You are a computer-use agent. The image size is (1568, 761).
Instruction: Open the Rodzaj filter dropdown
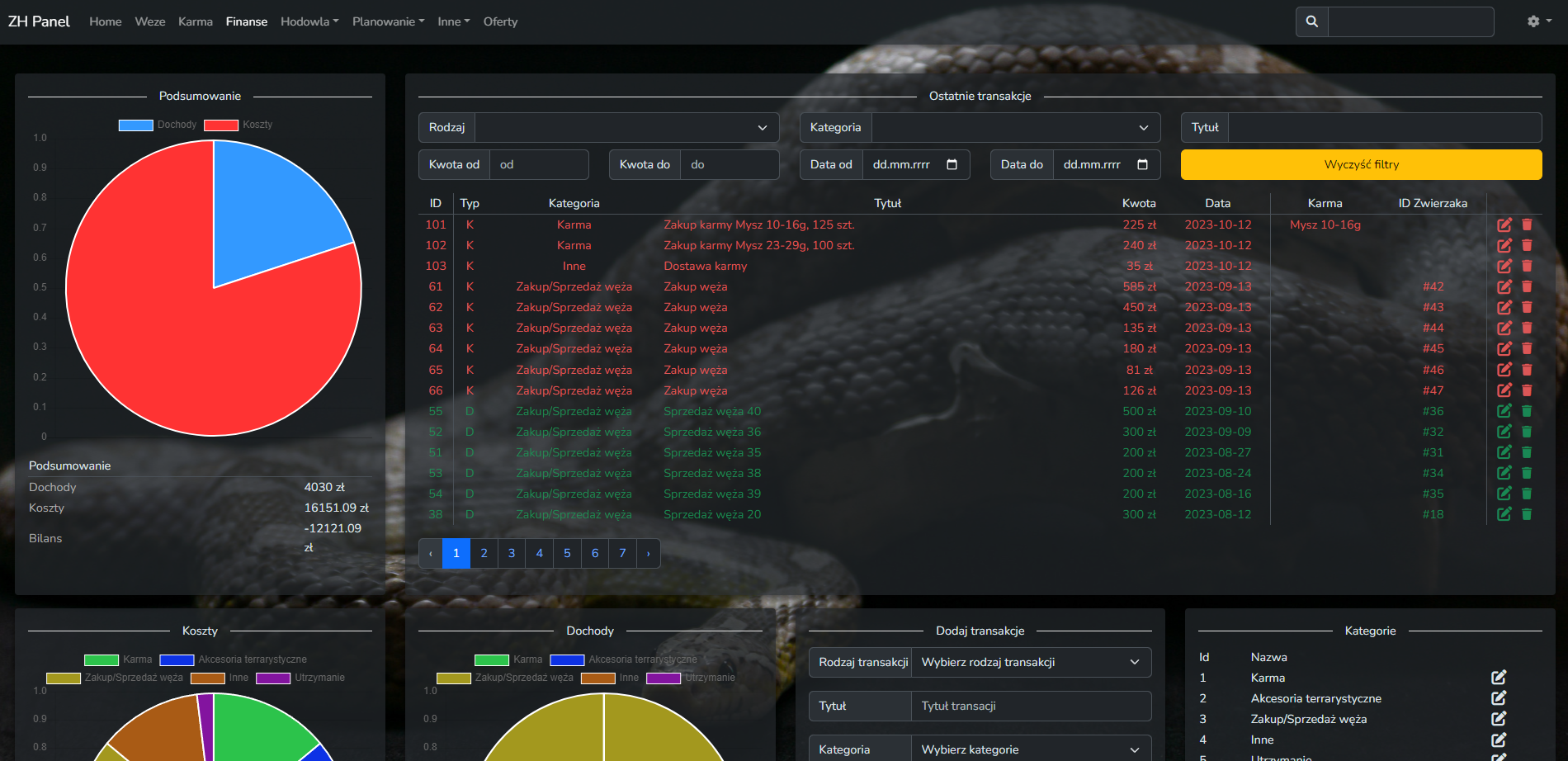click(627, 127)
